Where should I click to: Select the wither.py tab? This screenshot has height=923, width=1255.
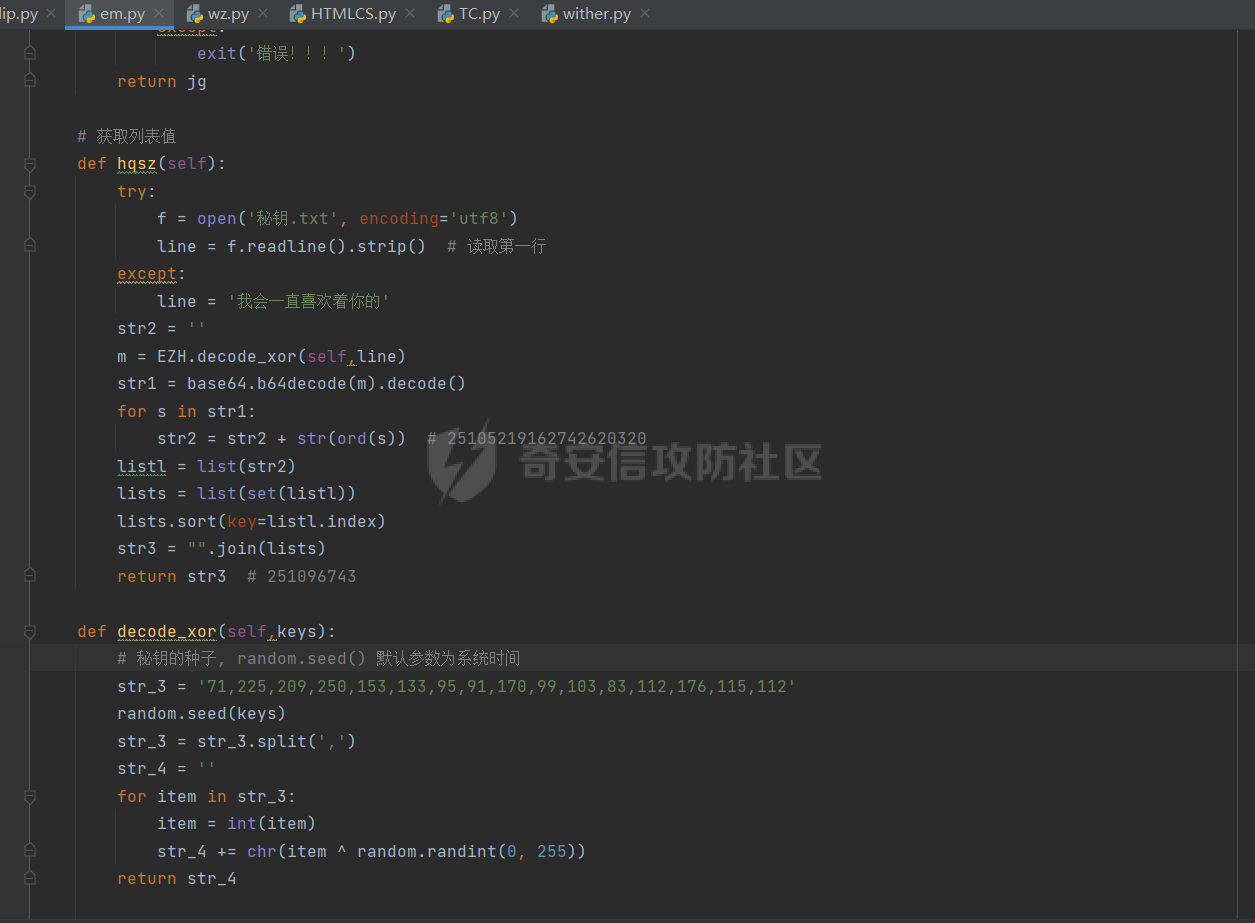tap(596, 14)
